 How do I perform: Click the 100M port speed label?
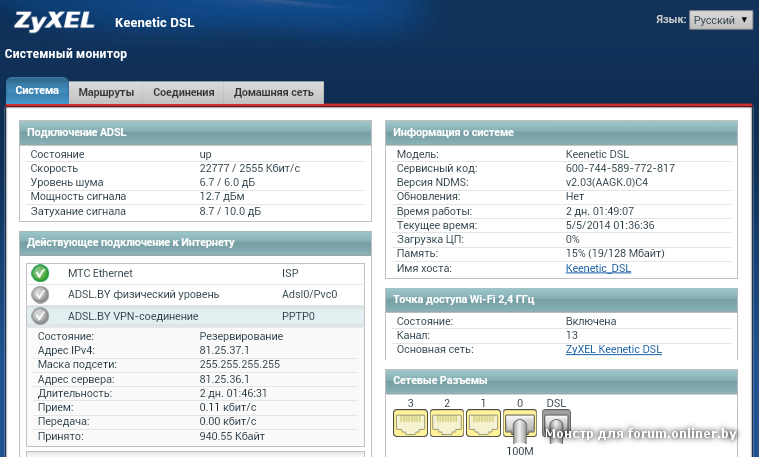520,451
